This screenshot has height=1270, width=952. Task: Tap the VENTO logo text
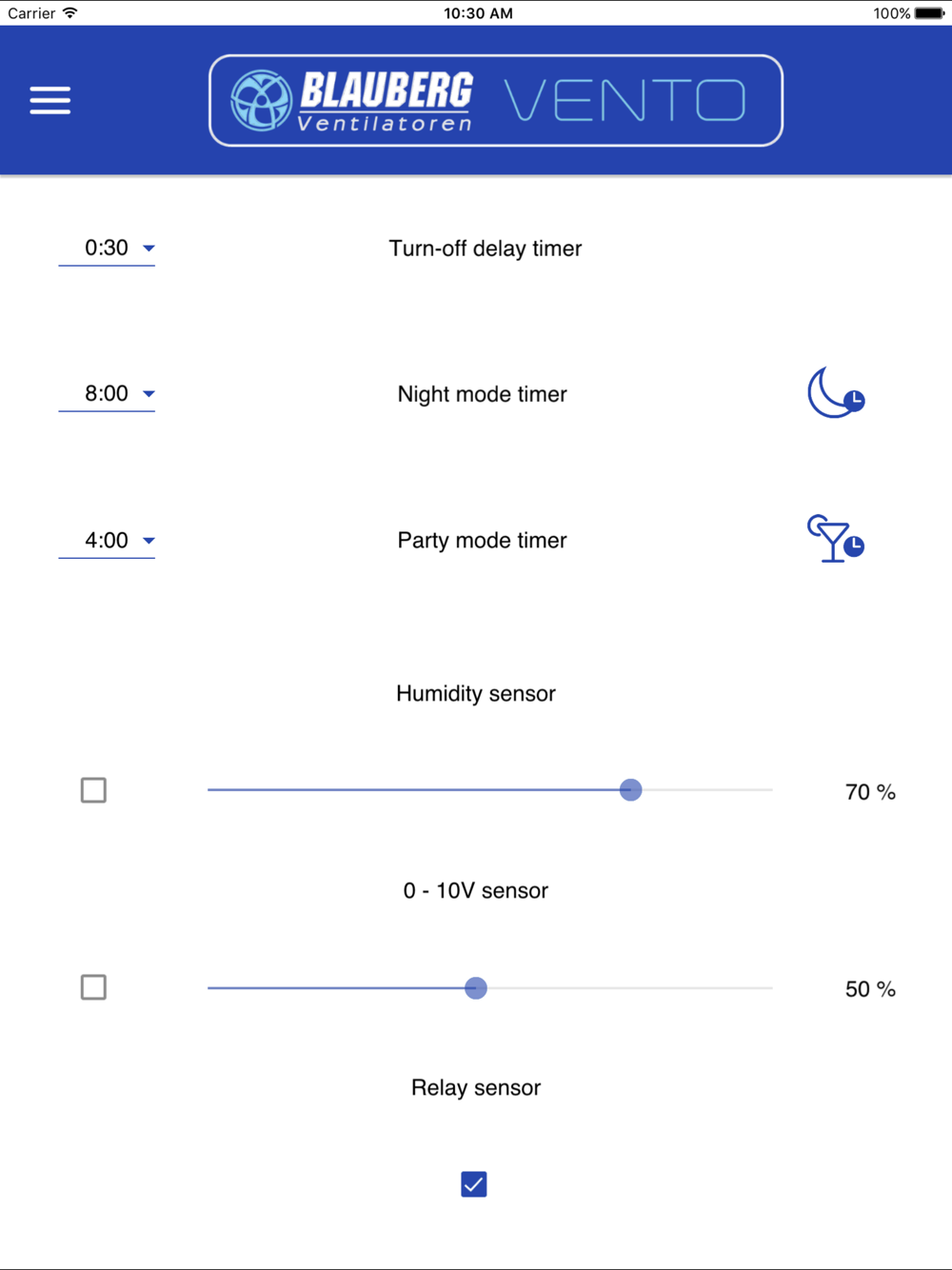625,101
